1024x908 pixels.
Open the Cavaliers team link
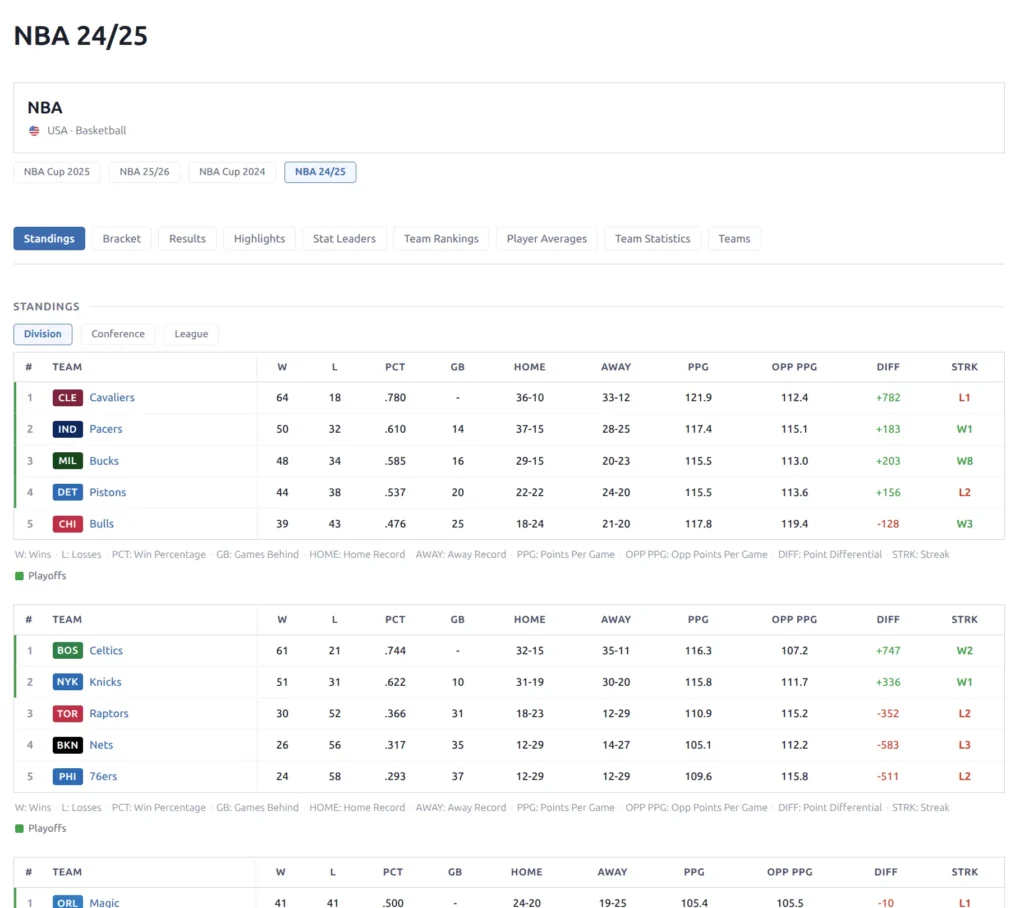click(112, 397)
